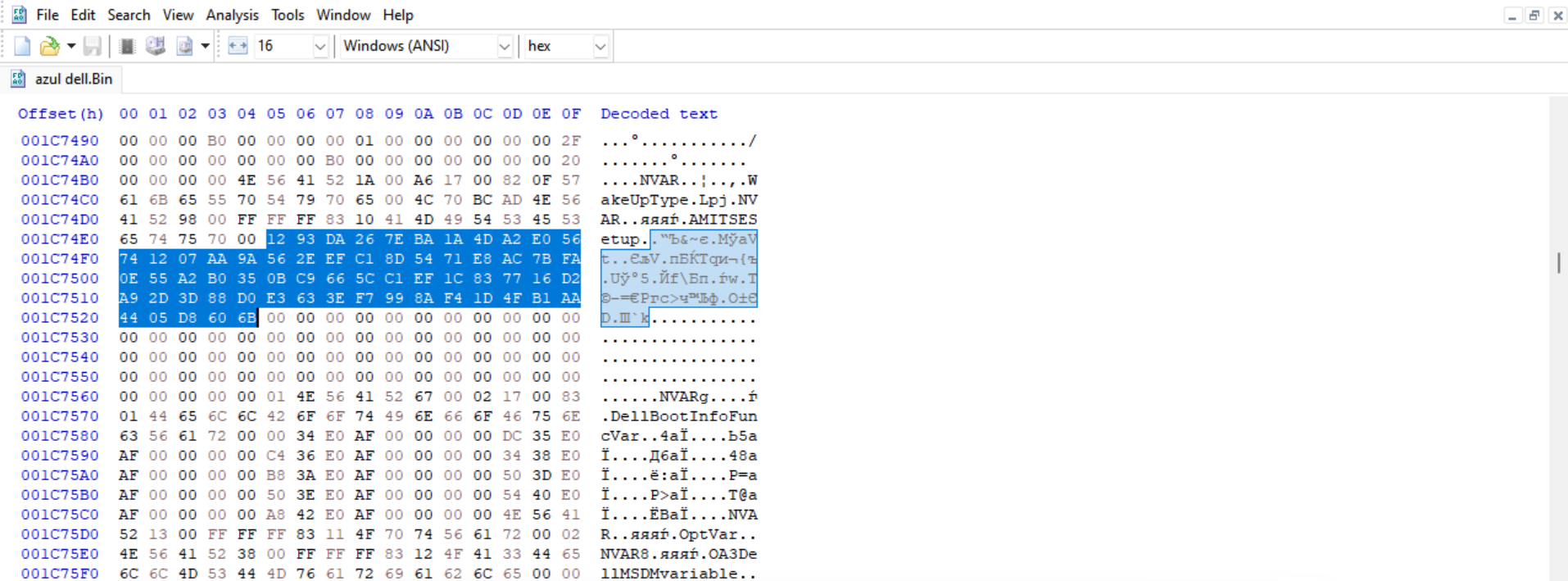Click decoded text starting with NVAR8

coord(679,554)
